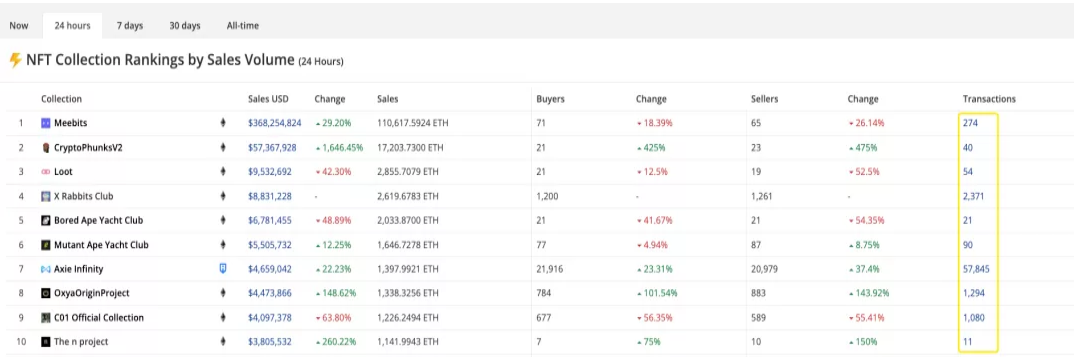Click the Buyers column header

pyautogui.click(x=550, y=99)
